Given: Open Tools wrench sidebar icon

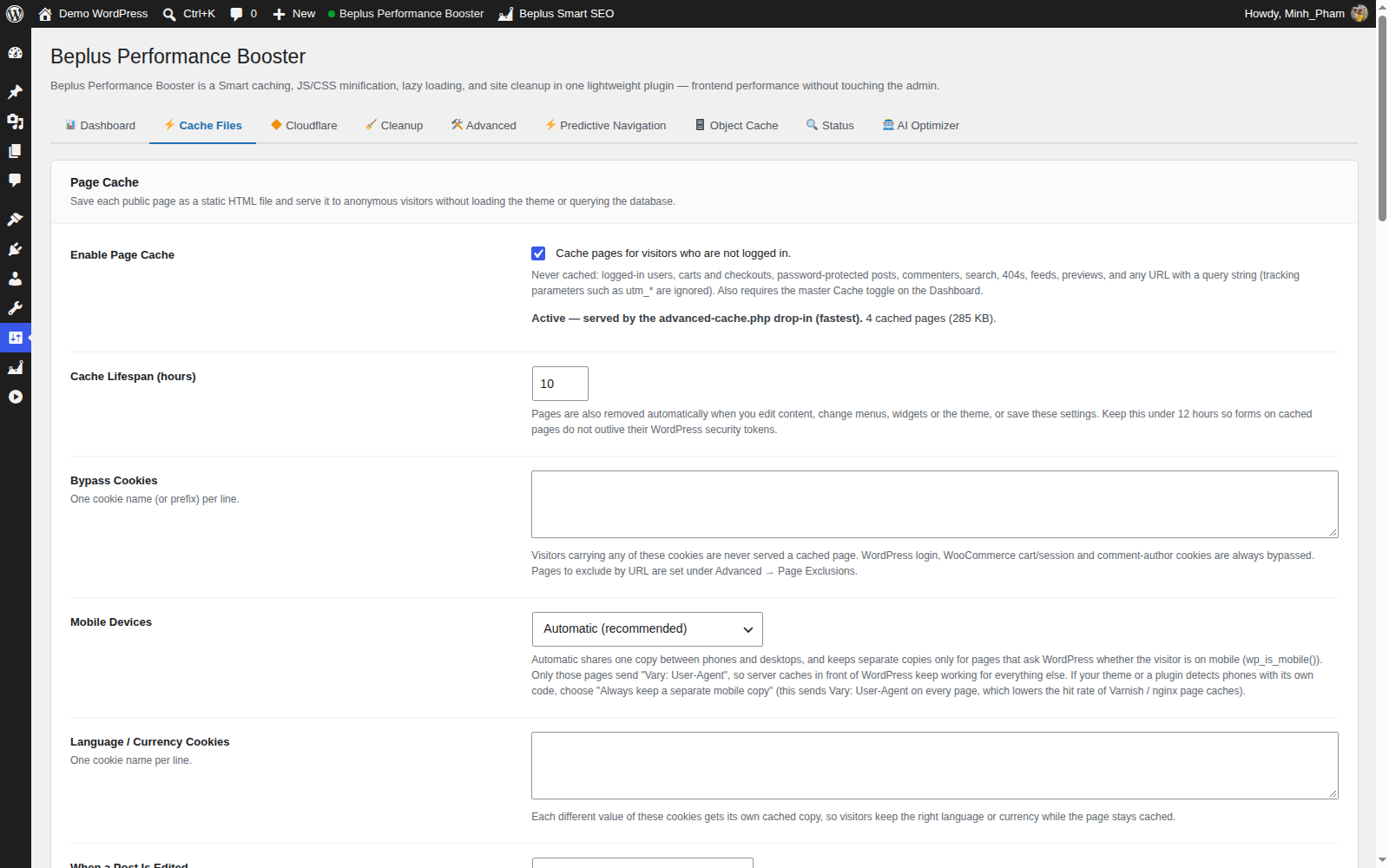Looking at the screenshot, I should pyautogui.click(x=15, y=308).
